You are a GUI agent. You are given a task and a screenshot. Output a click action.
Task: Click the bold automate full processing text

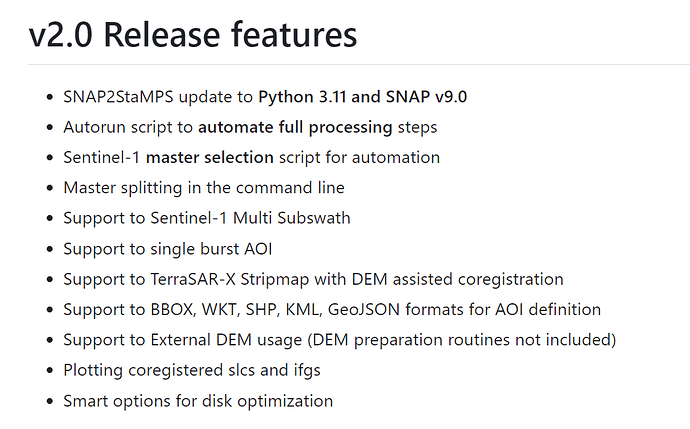tap(295, 127)
